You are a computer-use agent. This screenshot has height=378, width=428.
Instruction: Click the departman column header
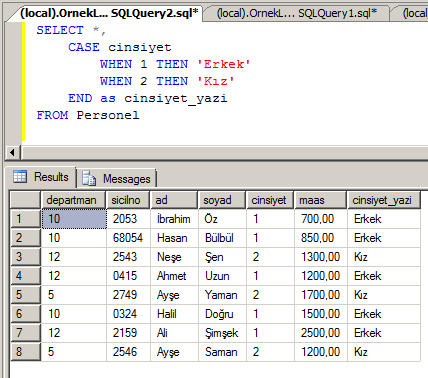[73, 200]
